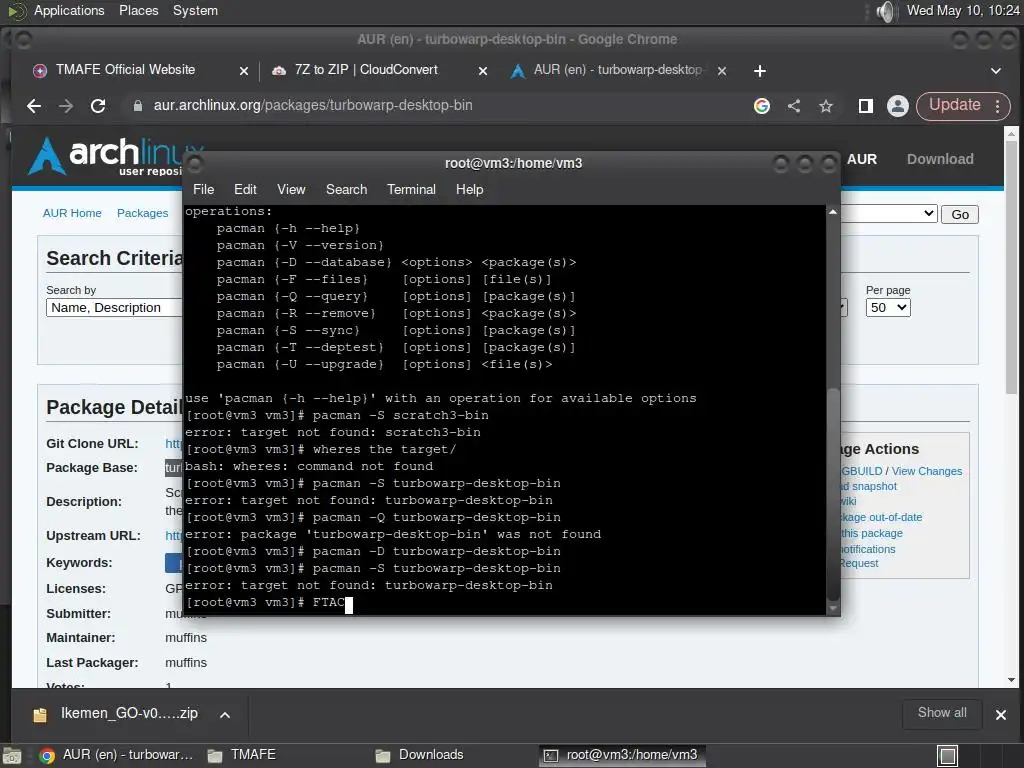
Task: Click the date and time clock
Action: [963, 10]
